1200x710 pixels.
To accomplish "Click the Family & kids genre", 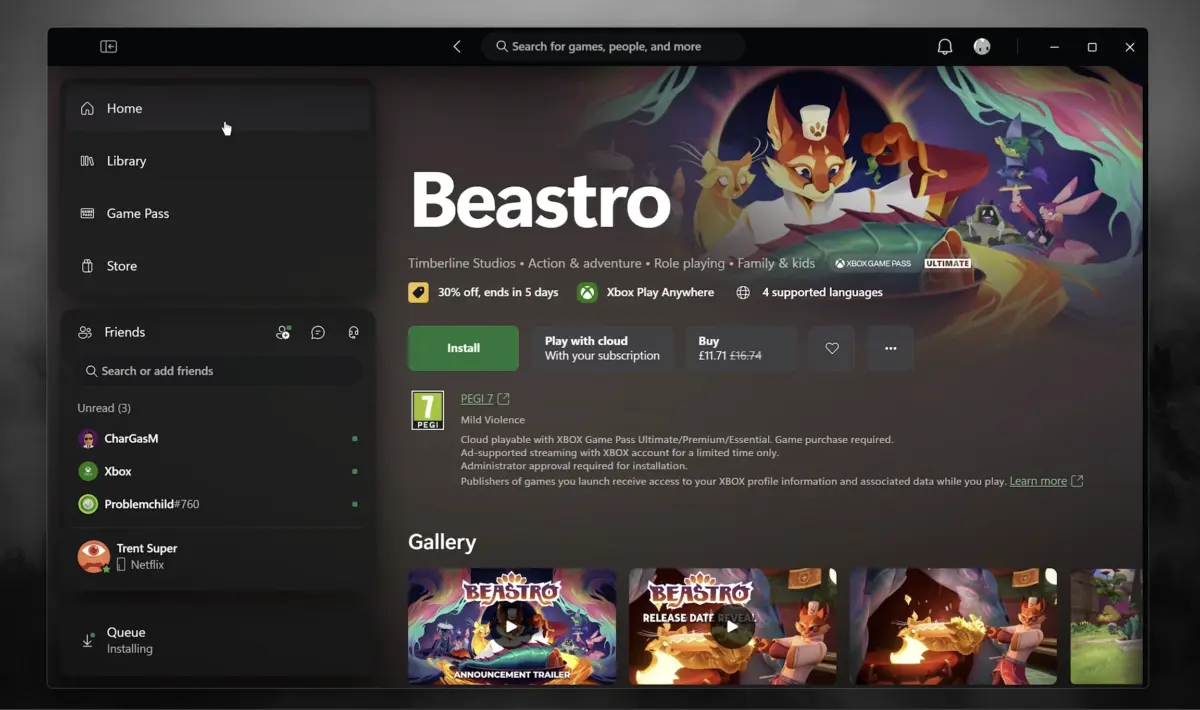I will click(x=776, y=263).
